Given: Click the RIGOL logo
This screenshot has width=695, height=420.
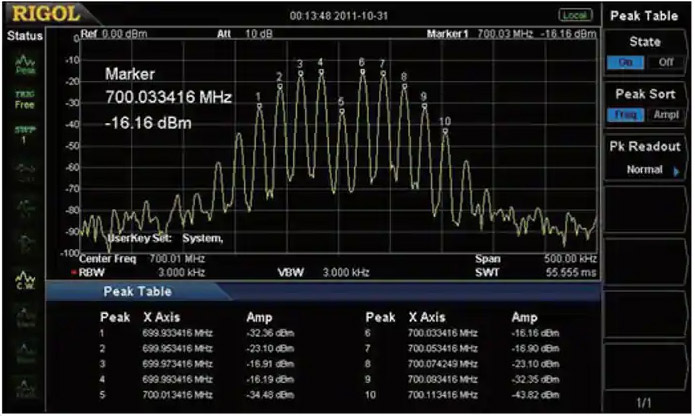Looking at the screenshot, I should [x=35, y=14].
